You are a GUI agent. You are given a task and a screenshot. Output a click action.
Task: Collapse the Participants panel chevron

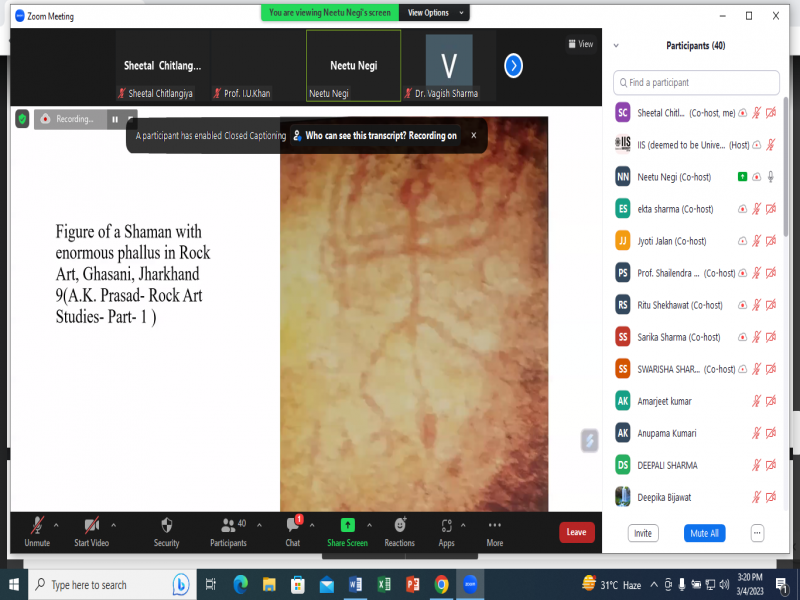click(616, 46)
